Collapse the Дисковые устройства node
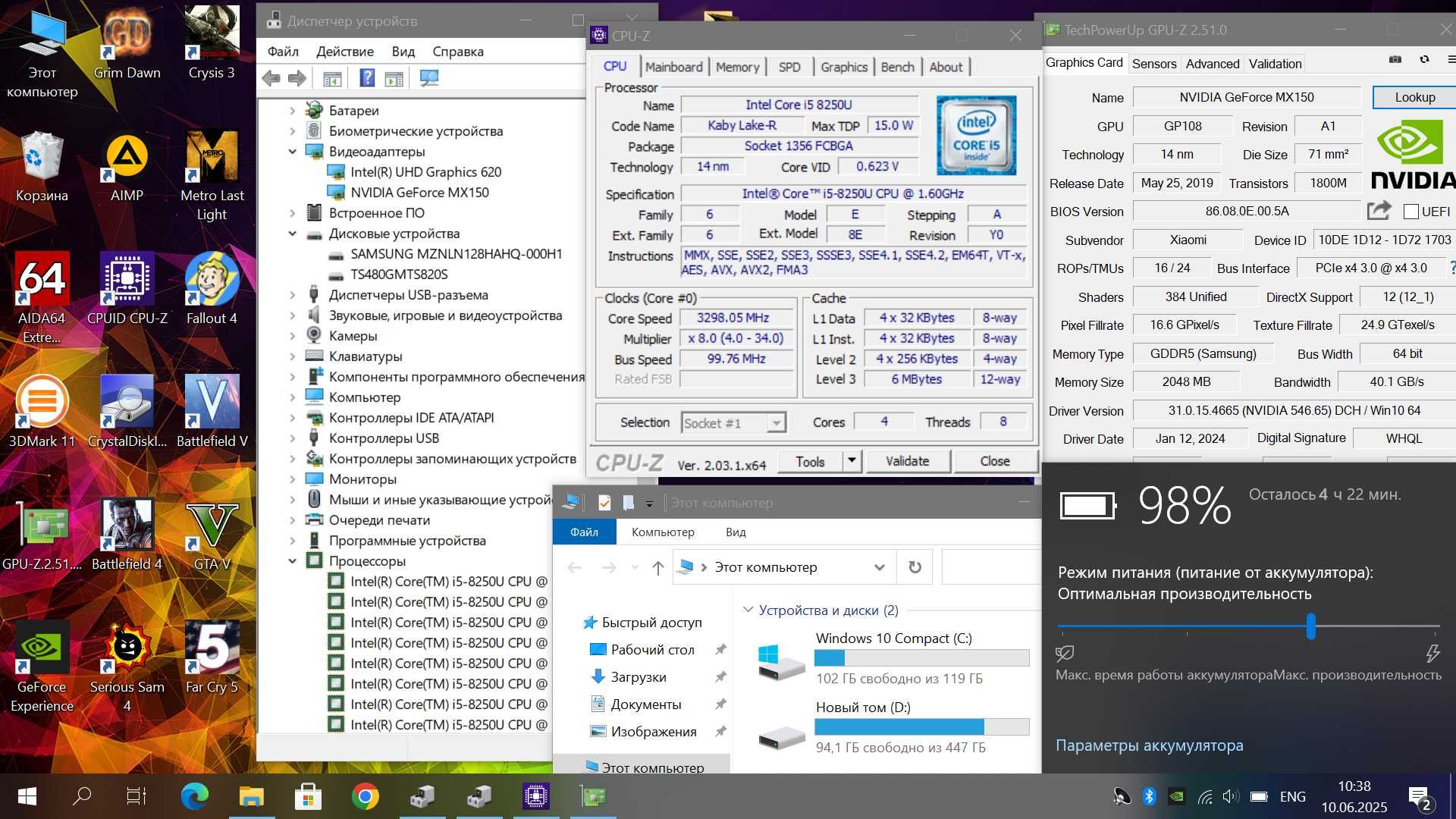 (292, 234)
